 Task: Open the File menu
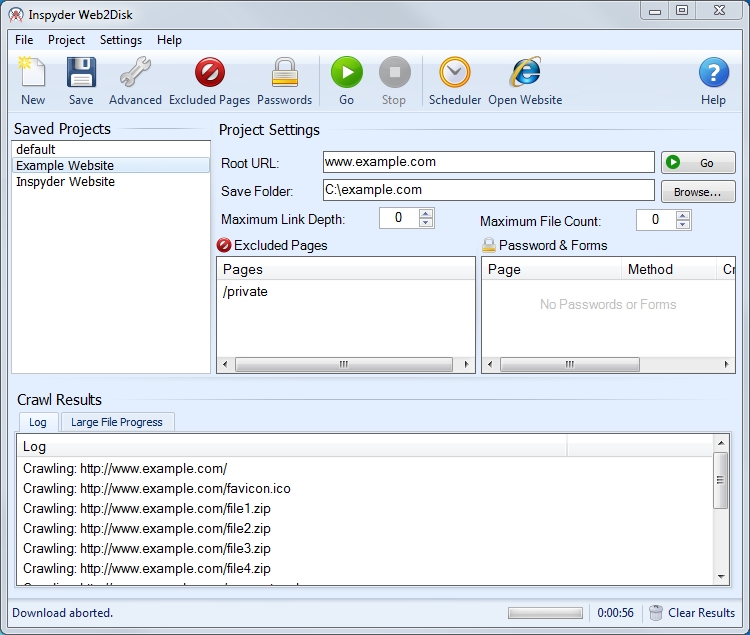24,40
